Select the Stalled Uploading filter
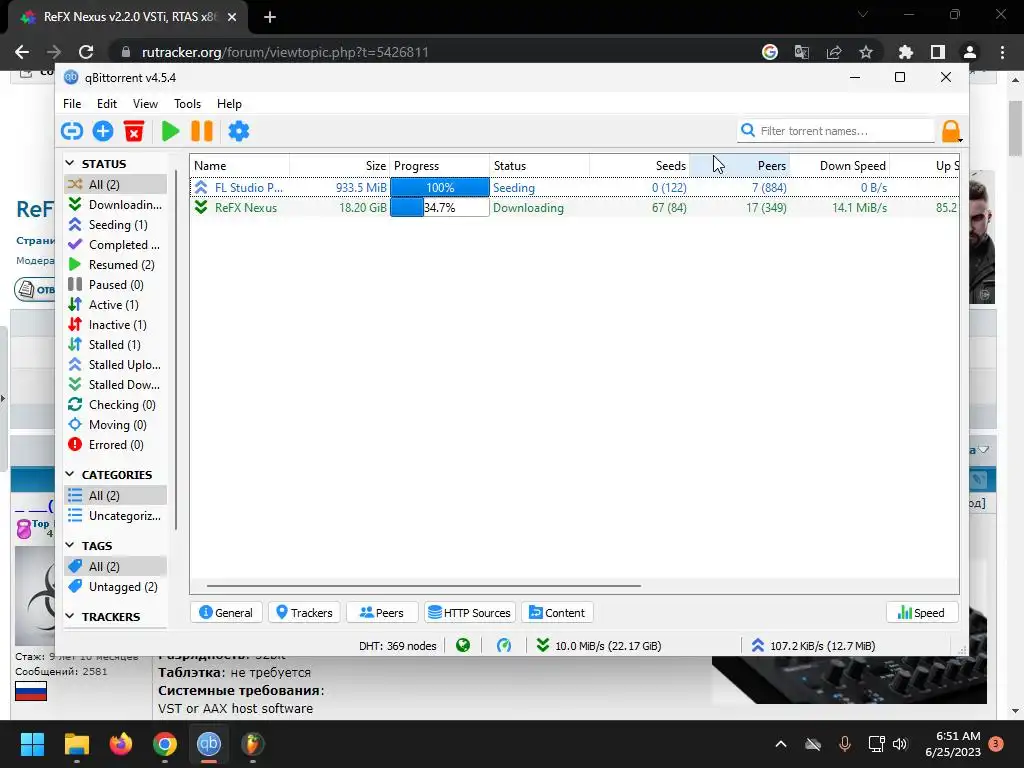 (116, 365)
